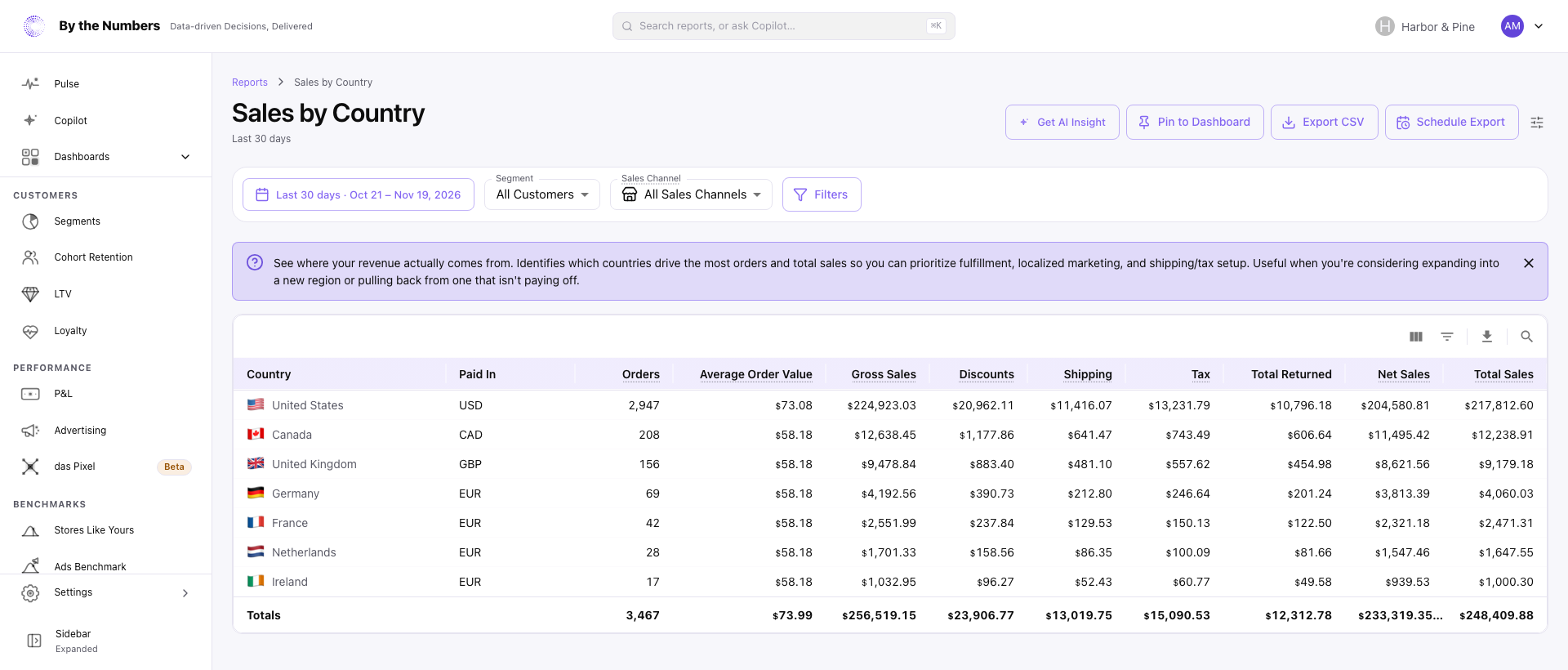Open report settings sliders icon
The width and height of the screenshot is (1568, 670).
pos(1537,123)
